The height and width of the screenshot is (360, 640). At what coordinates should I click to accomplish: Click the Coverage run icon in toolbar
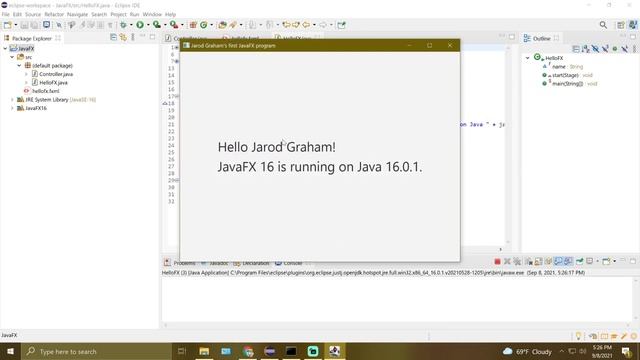(x=157, y=25)
